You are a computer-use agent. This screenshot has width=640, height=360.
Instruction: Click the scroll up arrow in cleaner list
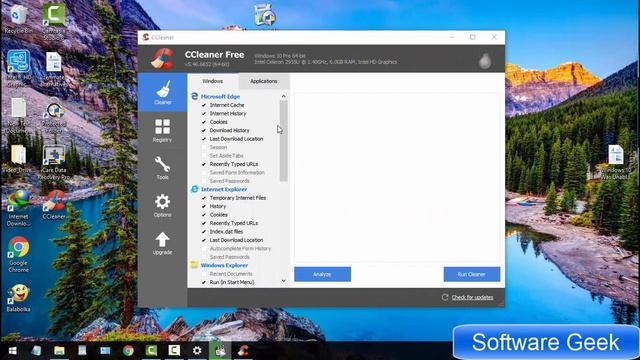point(284,96)
